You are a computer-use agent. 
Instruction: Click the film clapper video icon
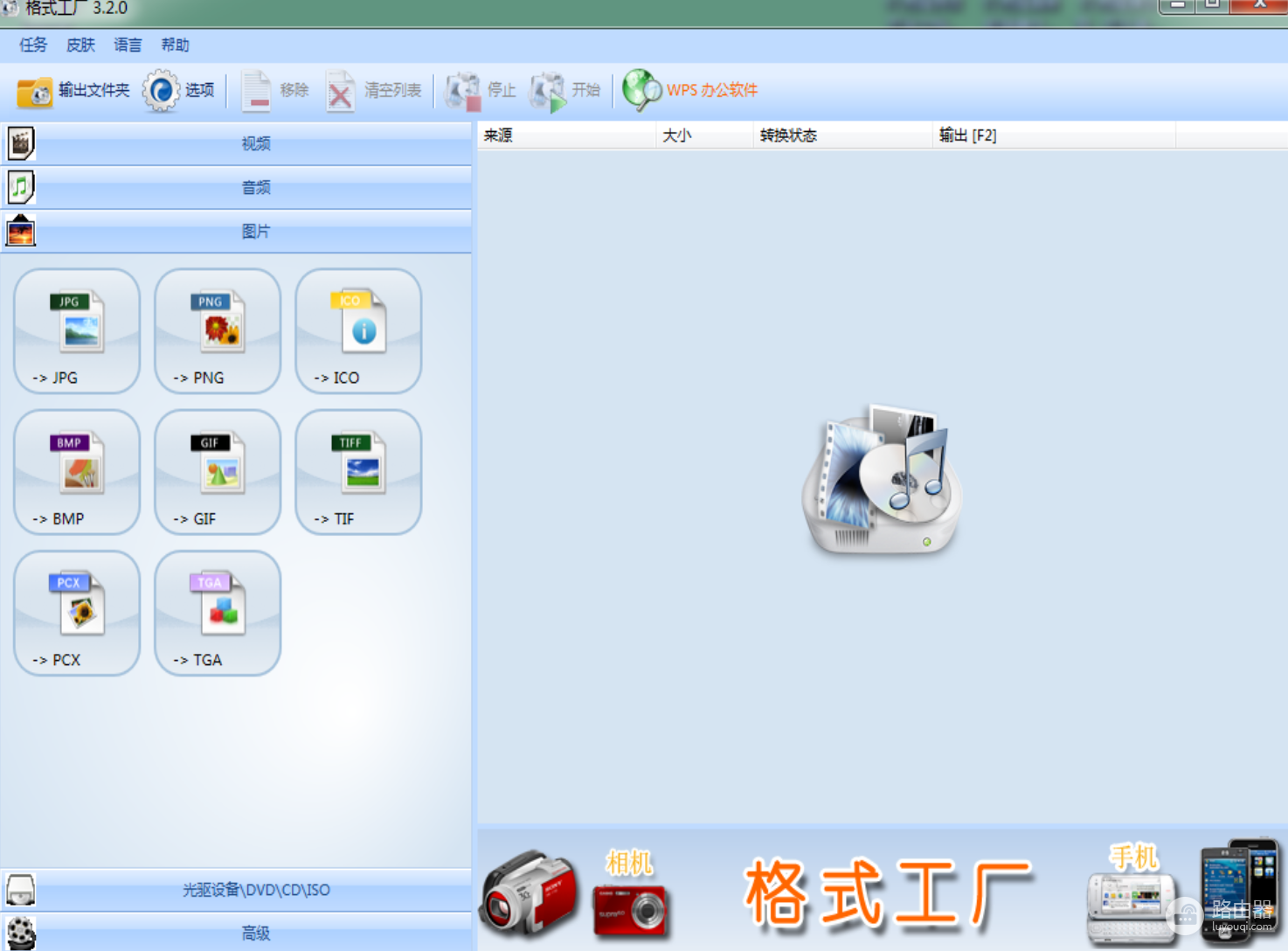[x=21, y=143]
